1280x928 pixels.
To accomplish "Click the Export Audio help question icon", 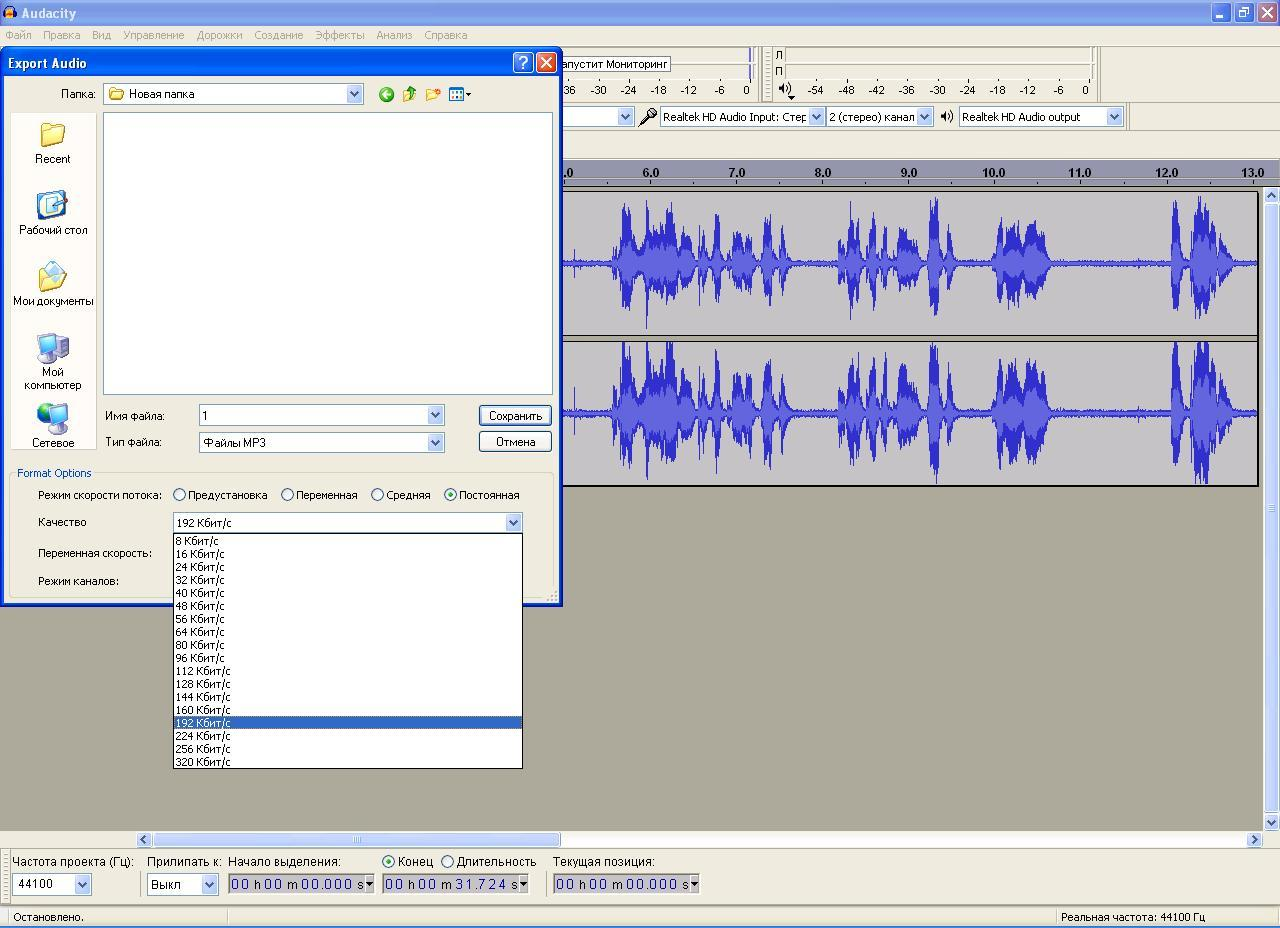I will (x=522, y=62).
